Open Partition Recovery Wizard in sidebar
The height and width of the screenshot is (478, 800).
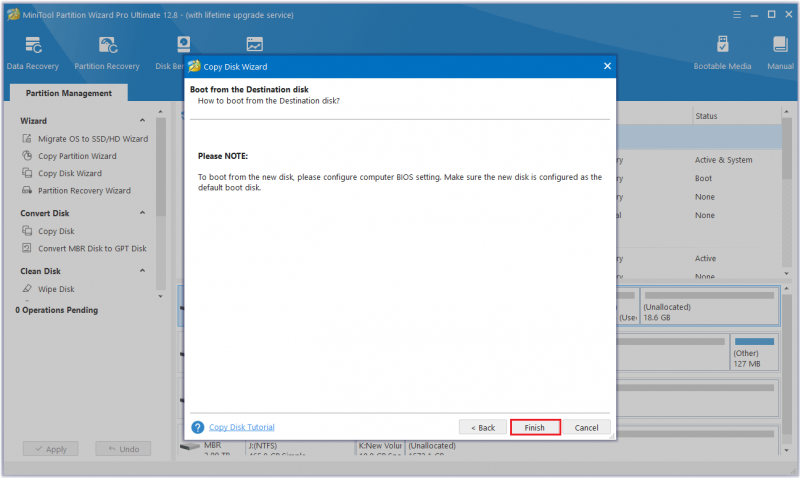77,190
